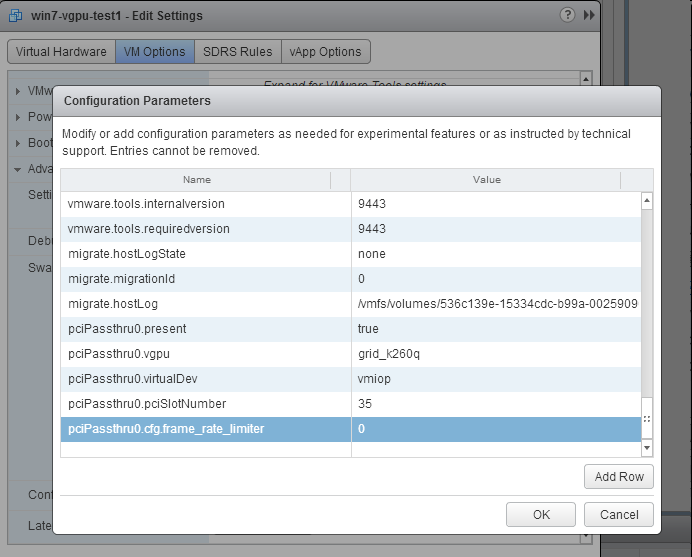Open the SDRS Rules tab
Image resolution: width=692 pixels, height=557 pixels.
237,52
